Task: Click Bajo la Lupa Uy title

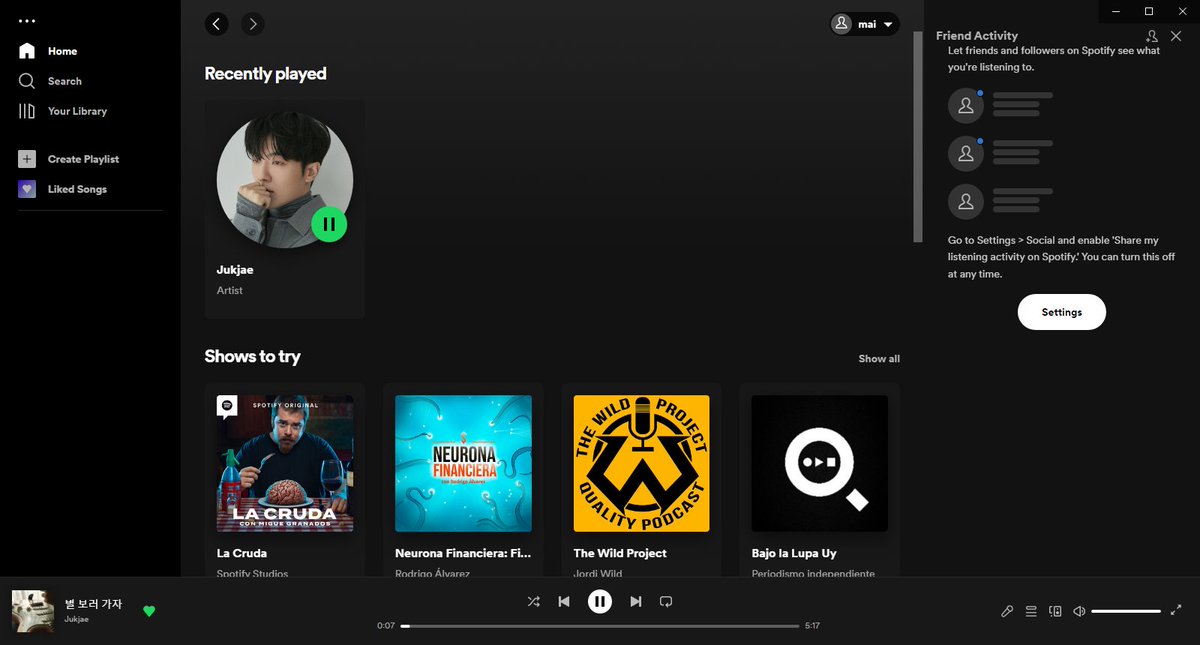Action: (794, 553)
